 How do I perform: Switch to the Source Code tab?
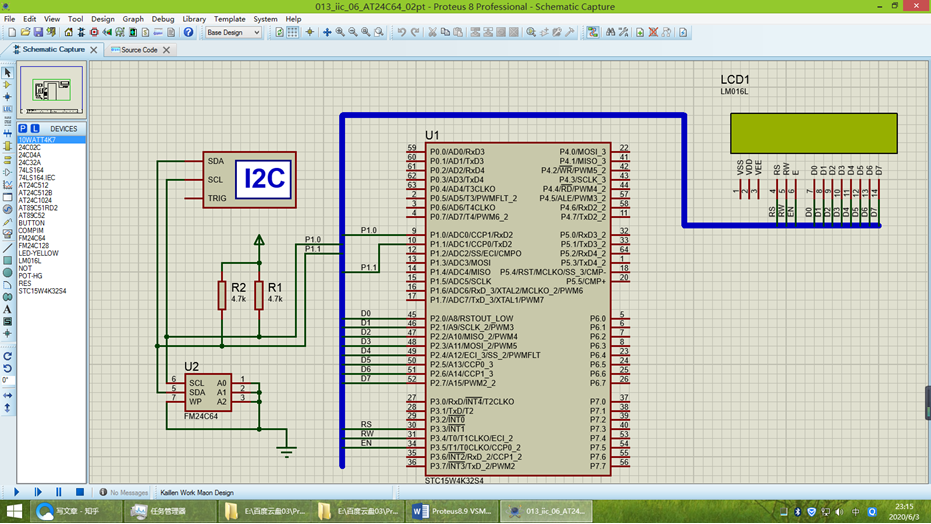click(139, 50)
